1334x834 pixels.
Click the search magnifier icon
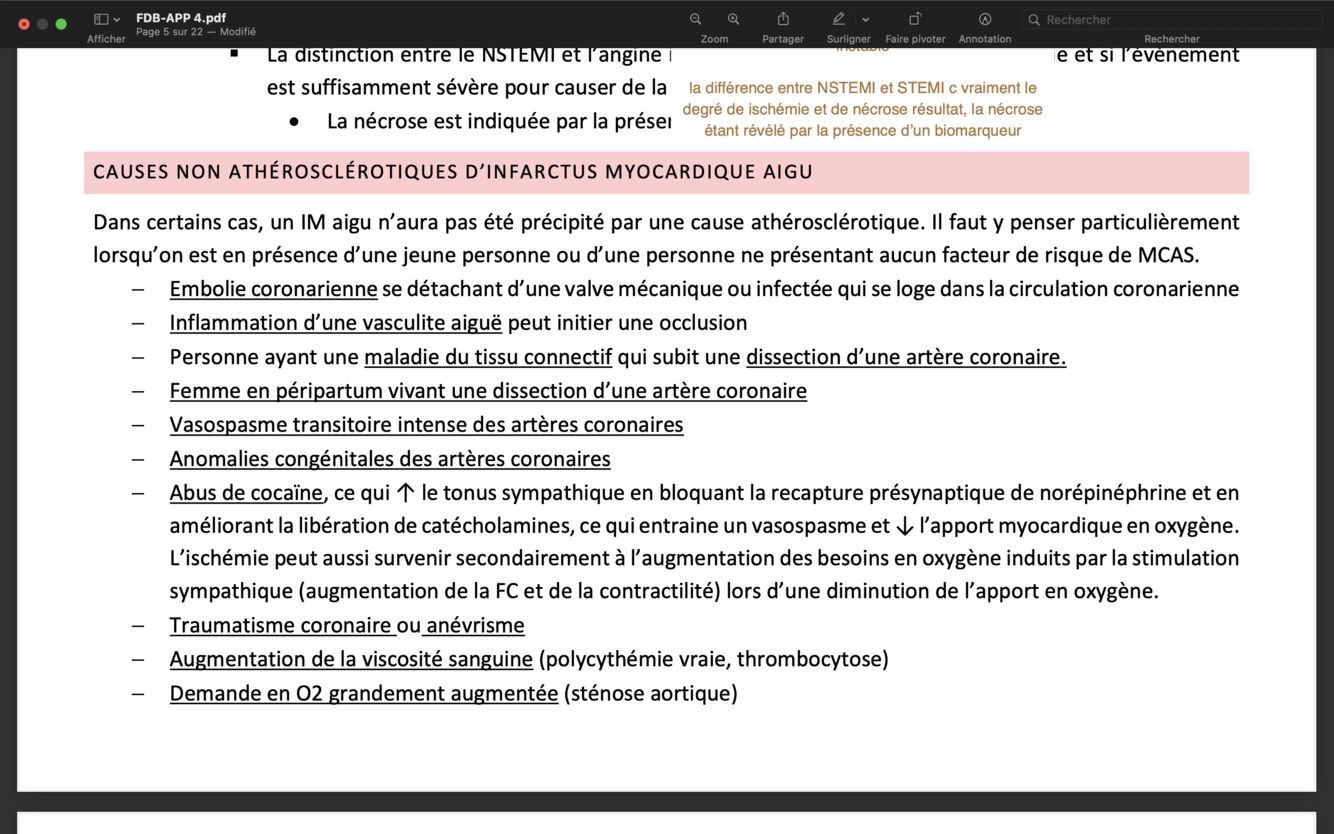(1034, 19)
